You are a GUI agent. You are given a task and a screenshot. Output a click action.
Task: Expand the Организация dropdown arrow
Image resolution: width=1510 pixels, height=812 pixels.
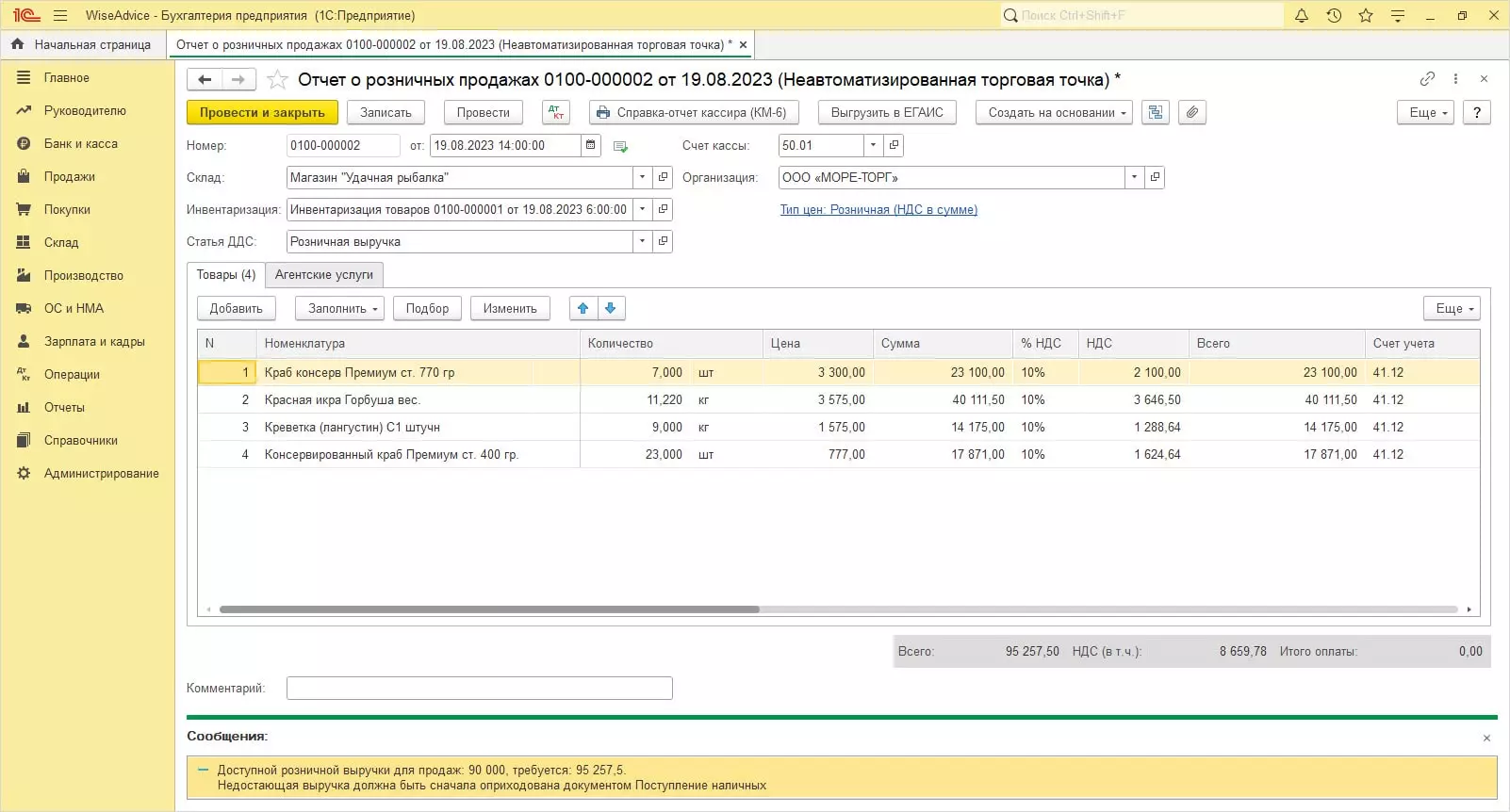point(1134,177)
